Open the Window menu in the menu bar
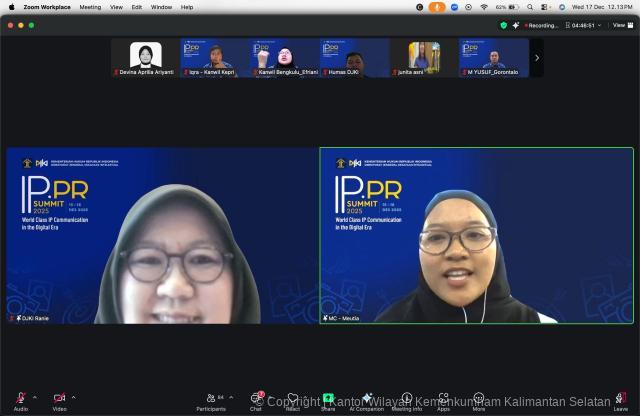Screen dimensions: 640x416 pyautogui.click(x=161, y=6)
